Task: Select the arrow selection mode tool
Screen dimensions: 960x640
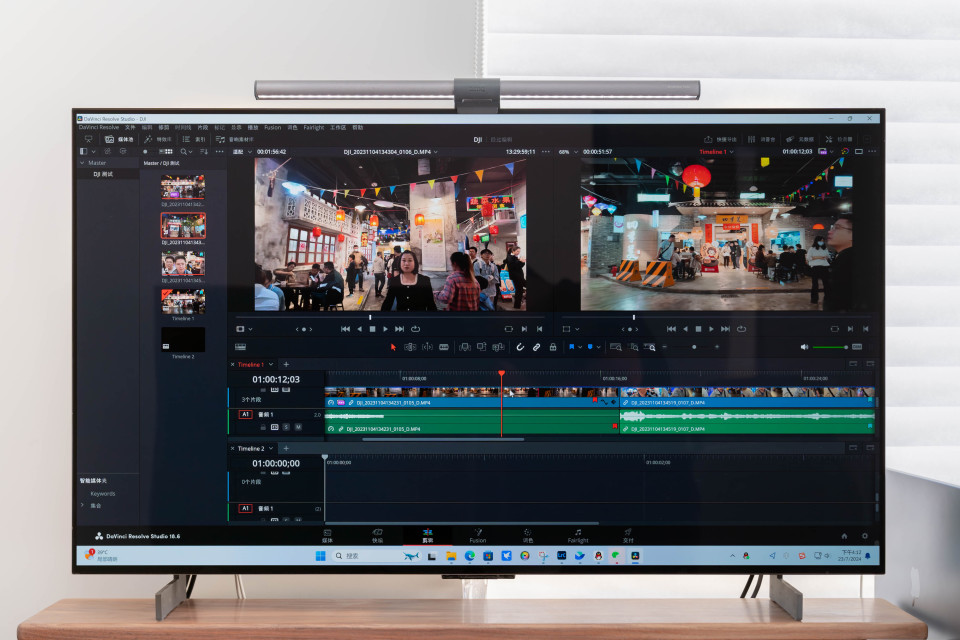Action: tap(393, 347)
